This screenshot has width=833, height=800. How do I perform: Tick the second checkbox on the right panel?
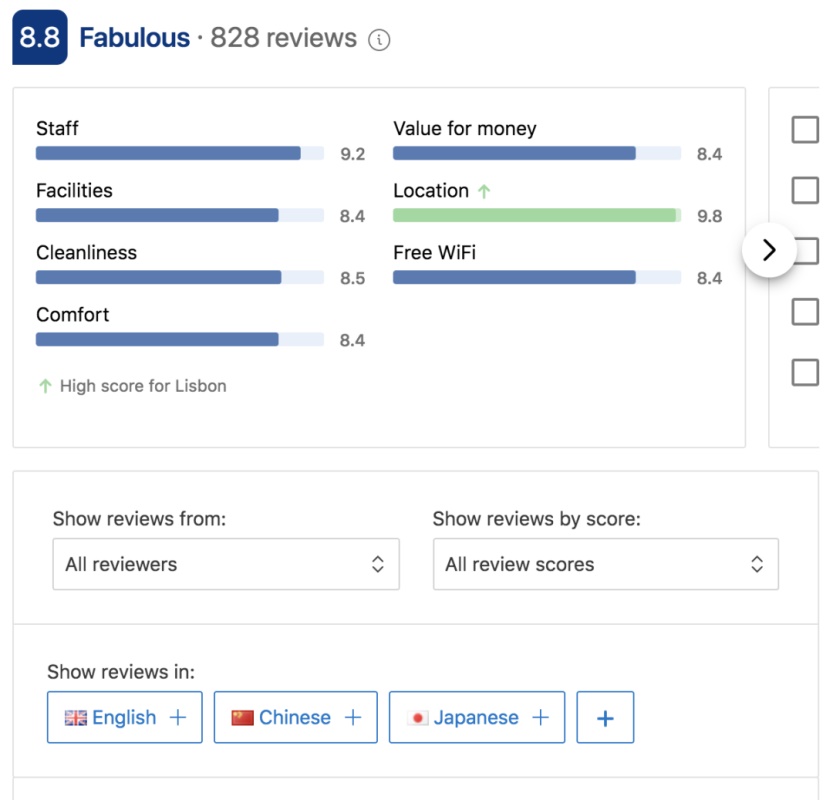coord(805,190)
